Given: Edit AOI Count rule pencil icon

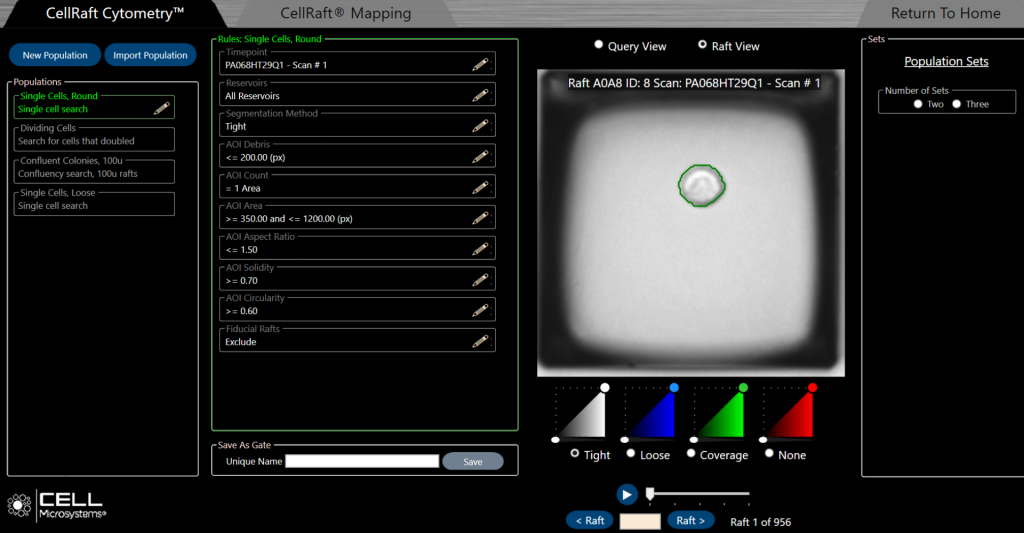Looking at the screenshot, I should (480, 187).
